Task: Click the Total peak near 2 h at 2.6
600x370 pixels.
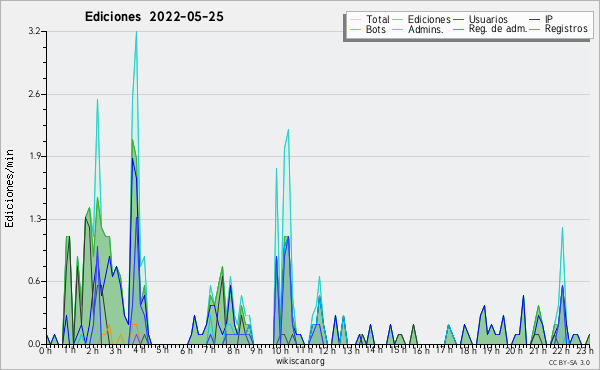Action: point(97,100)
